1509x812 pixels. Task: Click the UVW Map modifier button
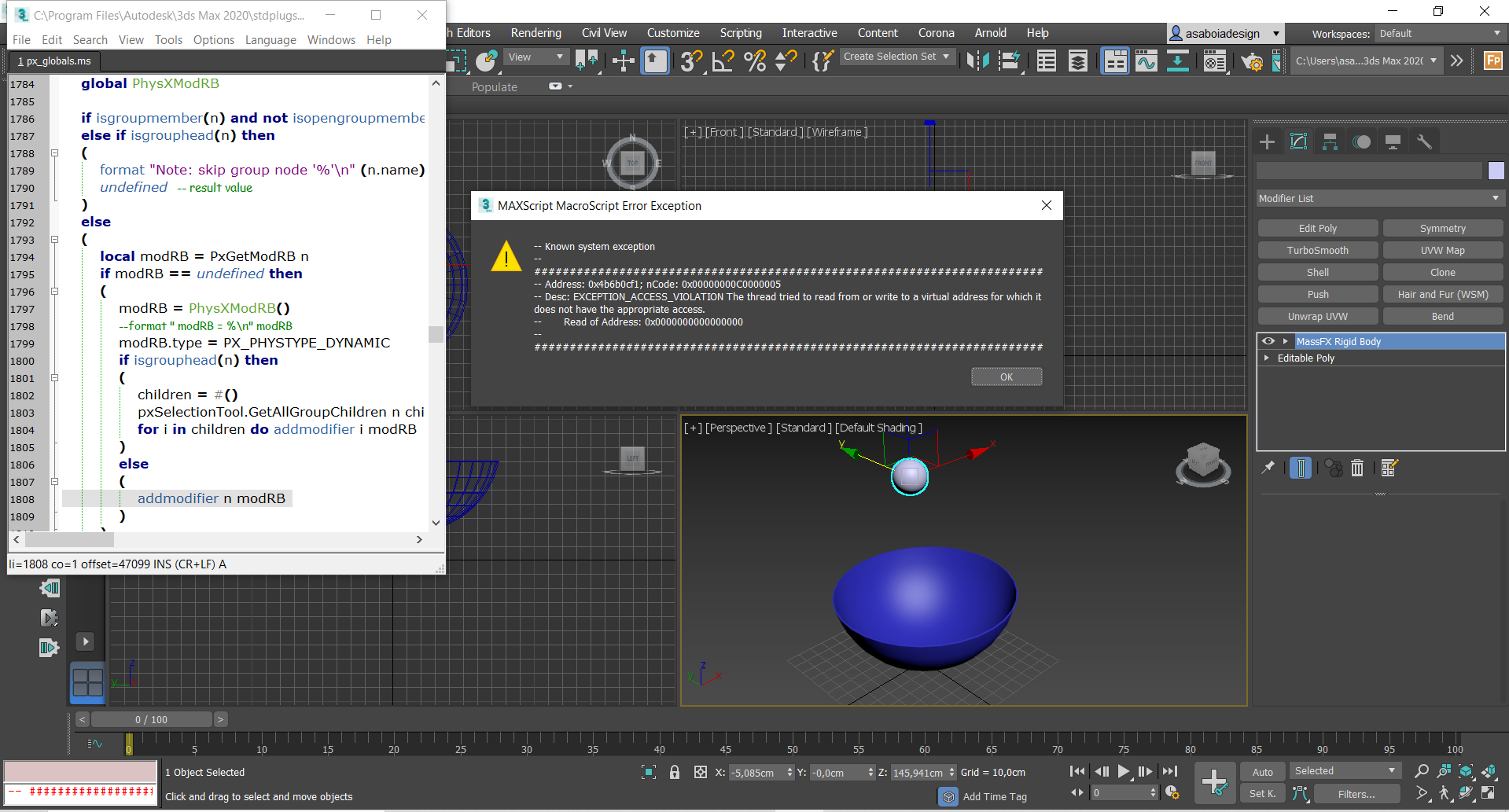pyautogui.click(x=1443, y=251)
